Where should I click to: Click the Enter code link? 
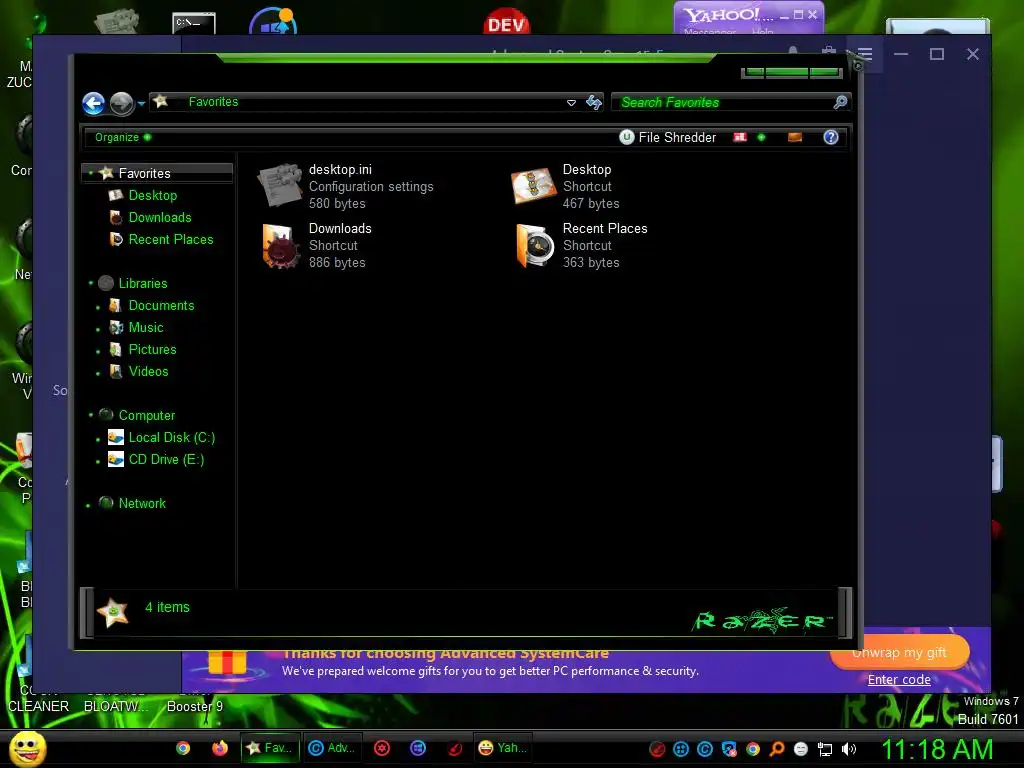pos(899,680)
